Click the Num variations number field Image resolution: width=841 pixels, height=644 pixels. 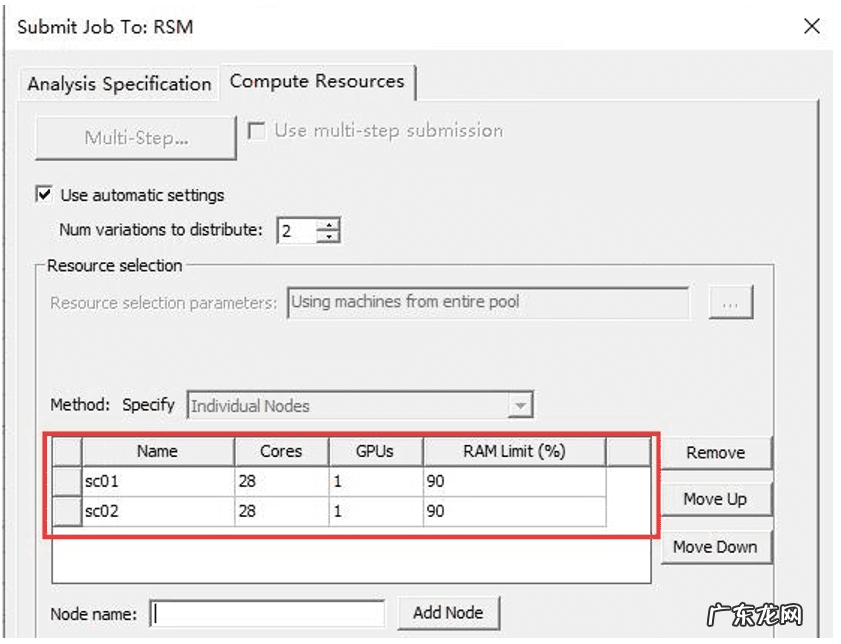[x=295, y=231]
